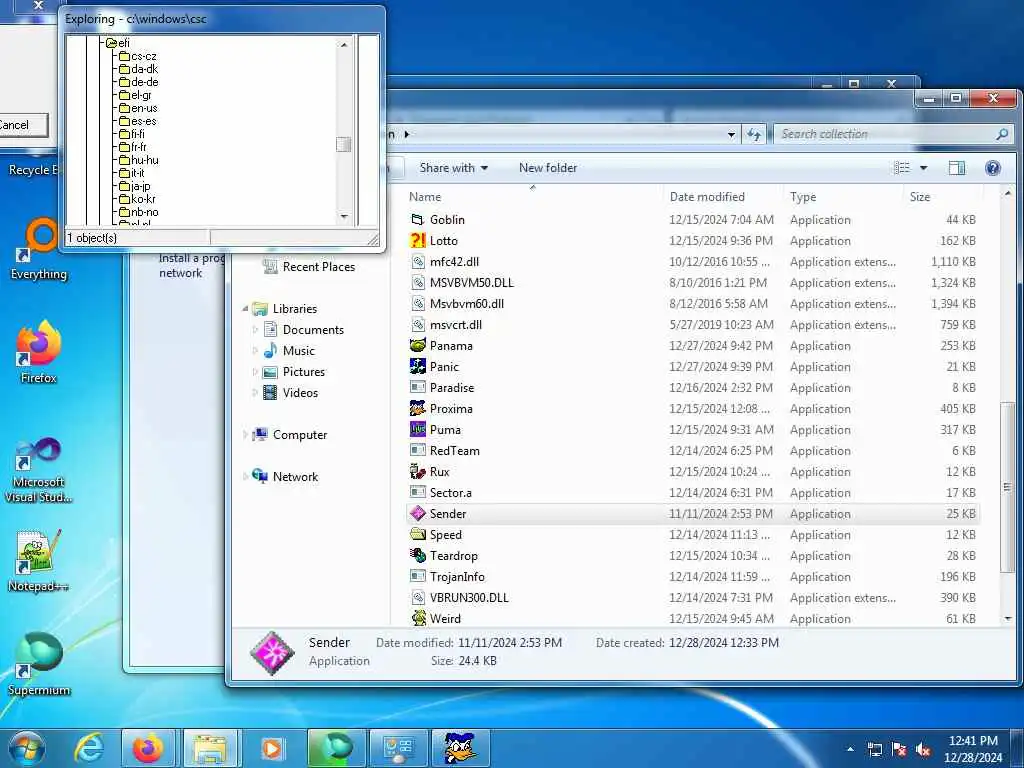Screen dimensions: 1024x768
Task: Click the New folder button
Action: click(548, 168)
